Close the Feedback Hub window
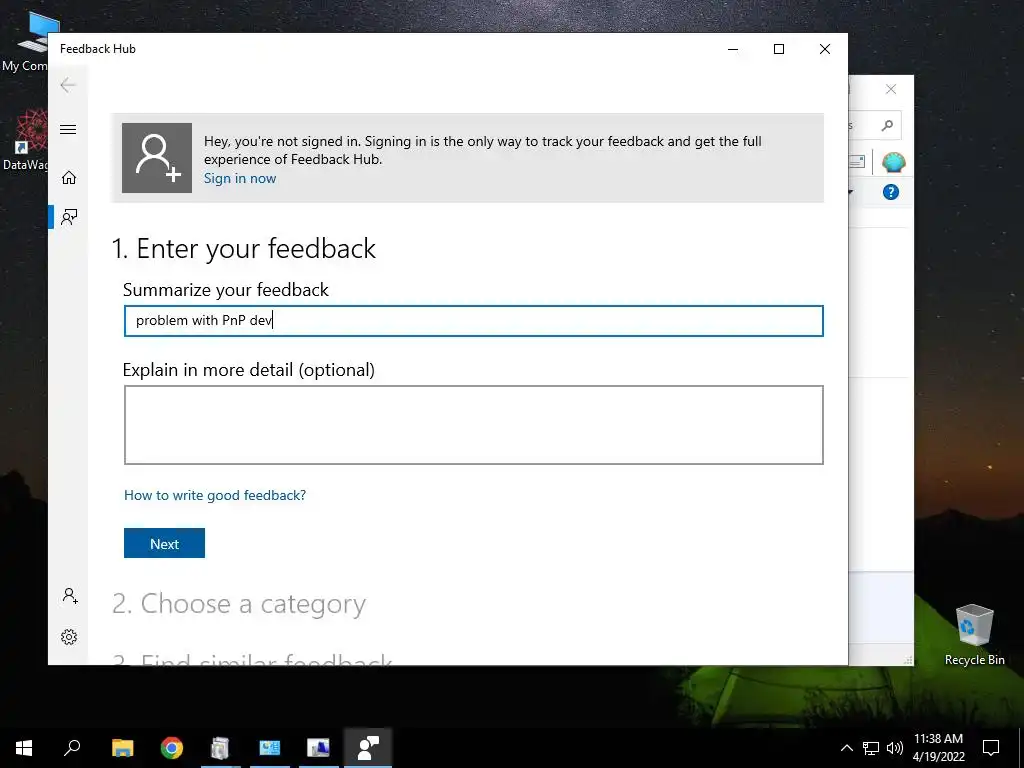The height and width of the screenshot is (768, 1024). (x=825, y=49)
